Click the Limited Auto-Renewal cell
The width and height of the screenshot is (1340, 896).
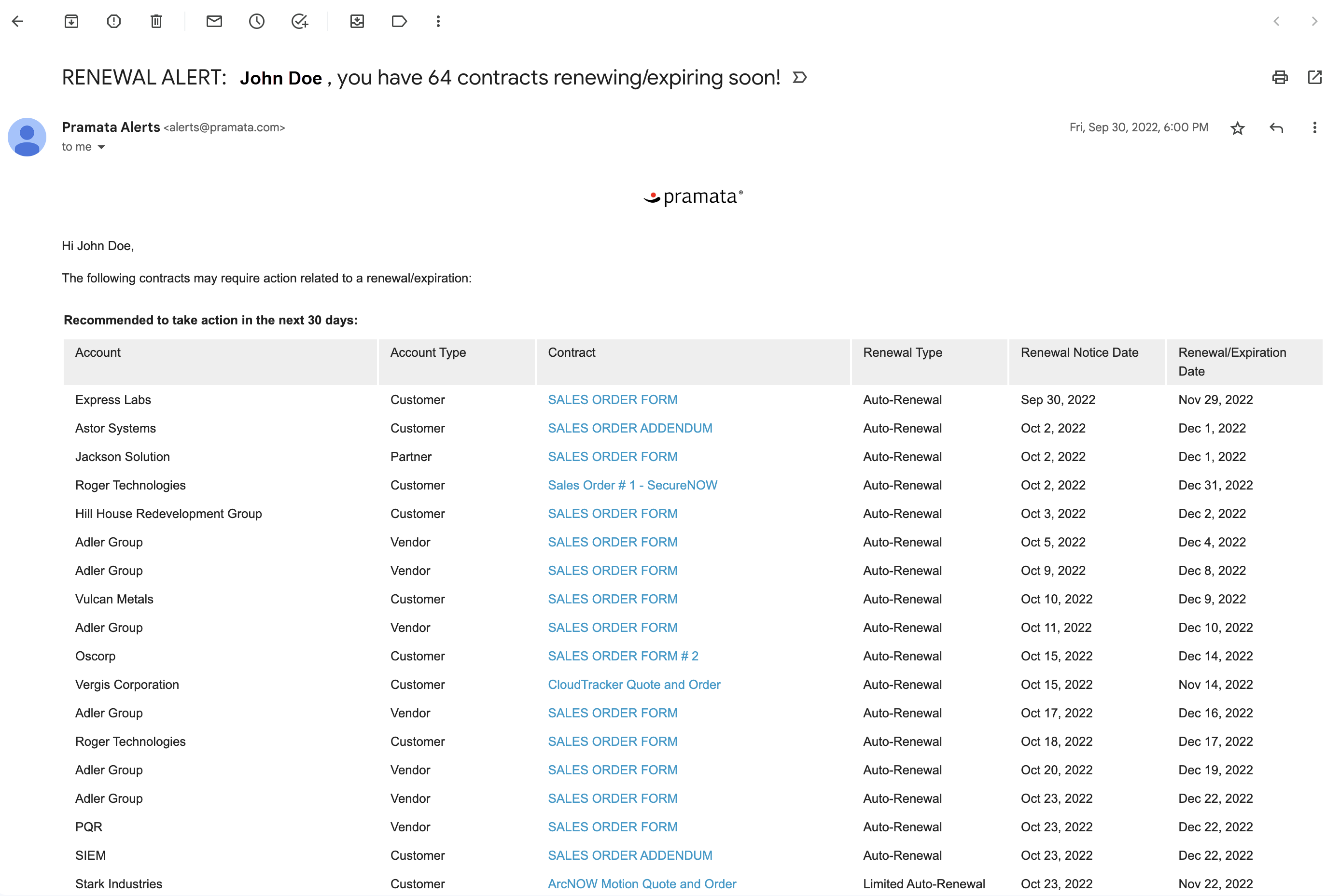[x=924, y=884]
